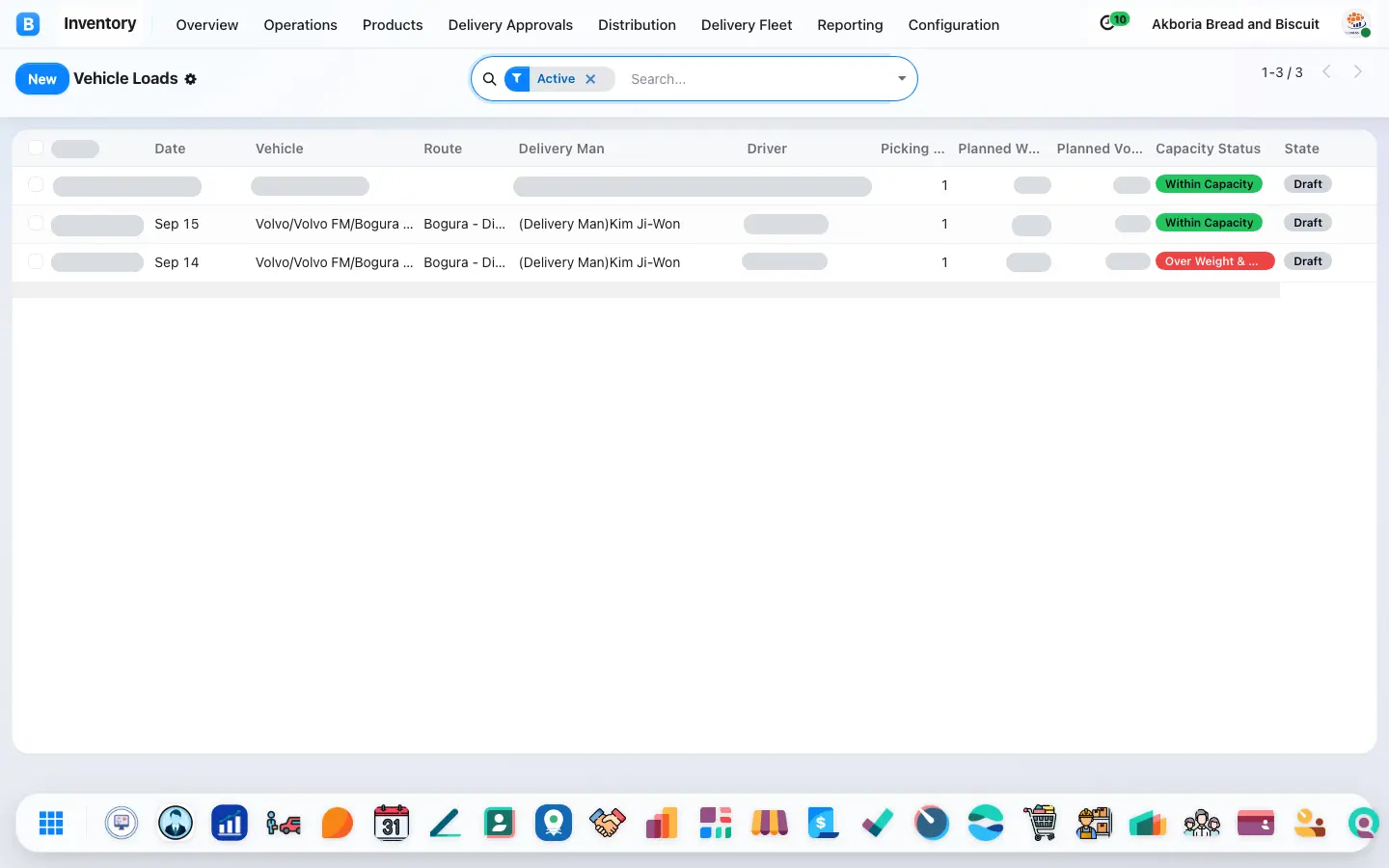Open the Distribution menu
This screenshot has height=868, width=1389.
click(x=637, y=25)
